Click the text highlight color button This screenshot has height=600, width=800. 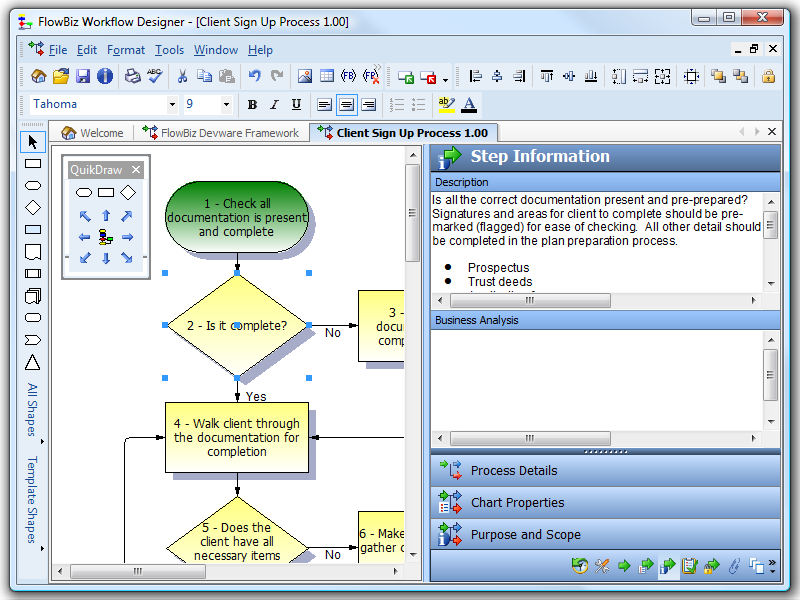(x=446, y=105)
